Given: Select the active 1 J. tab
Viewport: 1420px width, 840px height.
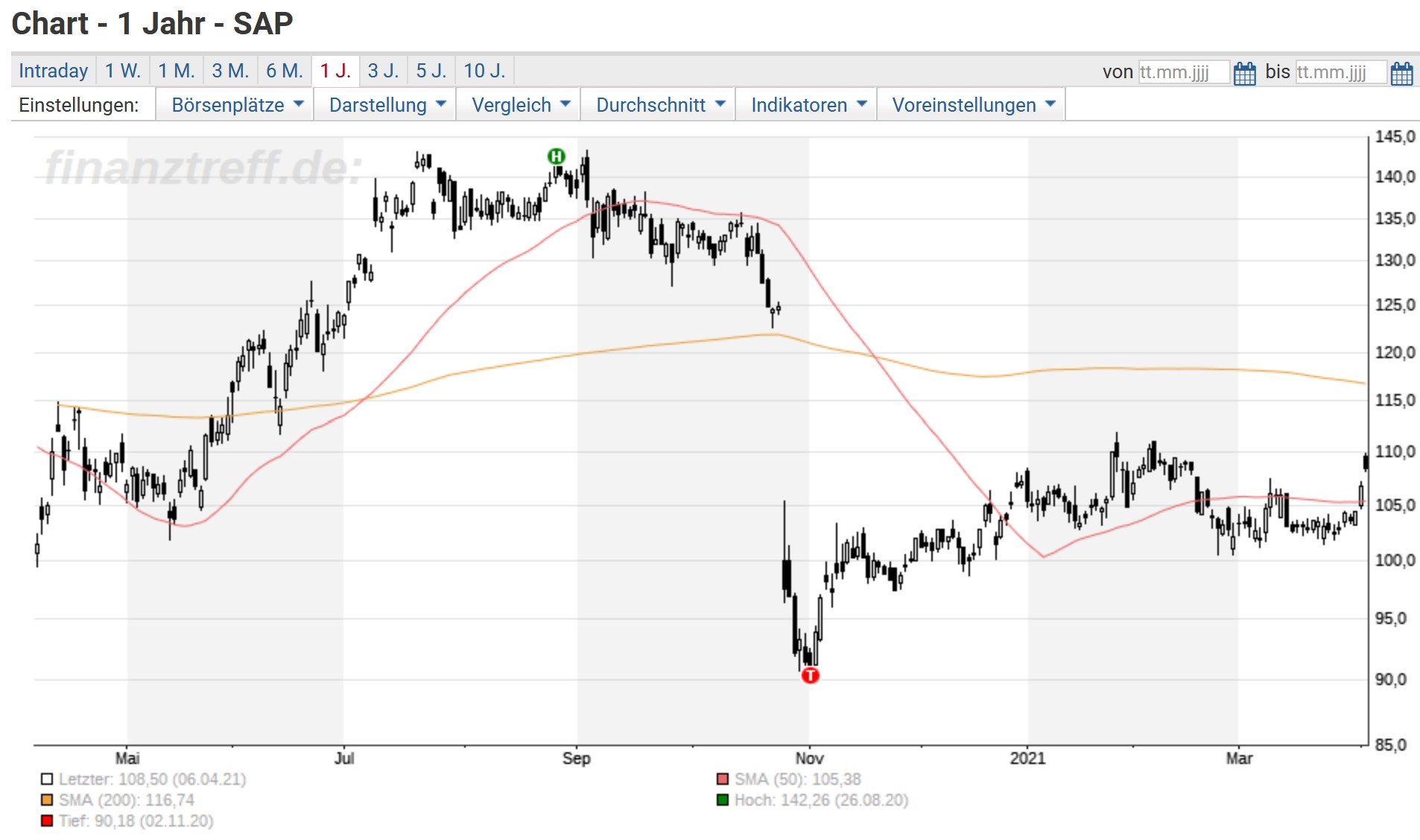Looking at the screenshot, I should [x=335, y=71].
